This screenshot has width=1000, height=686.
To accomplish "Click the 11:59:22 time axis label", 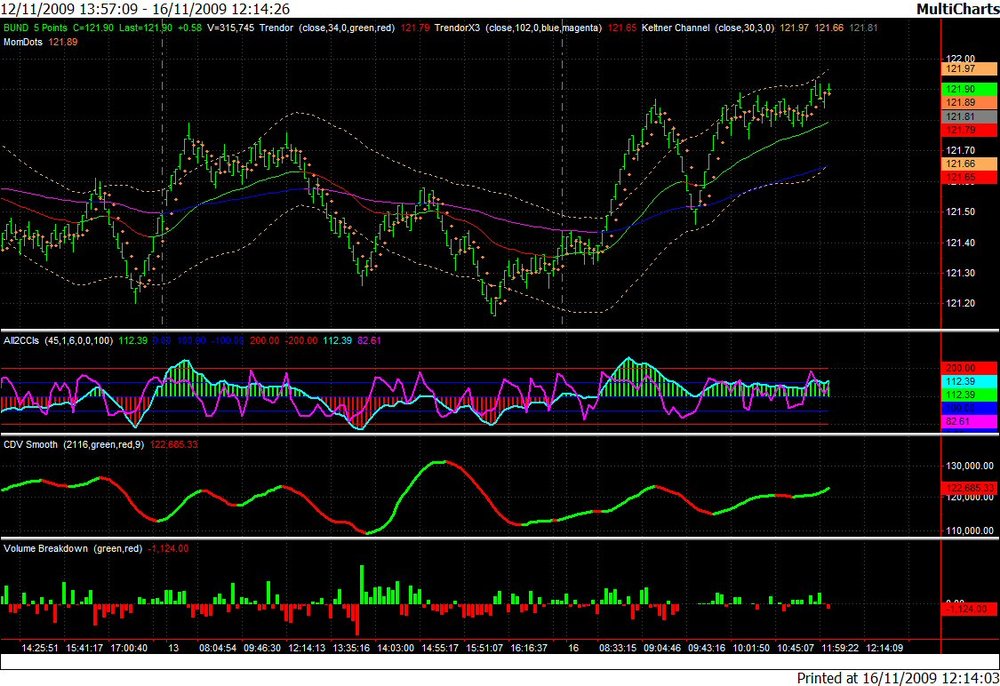I will click(840, 648).
